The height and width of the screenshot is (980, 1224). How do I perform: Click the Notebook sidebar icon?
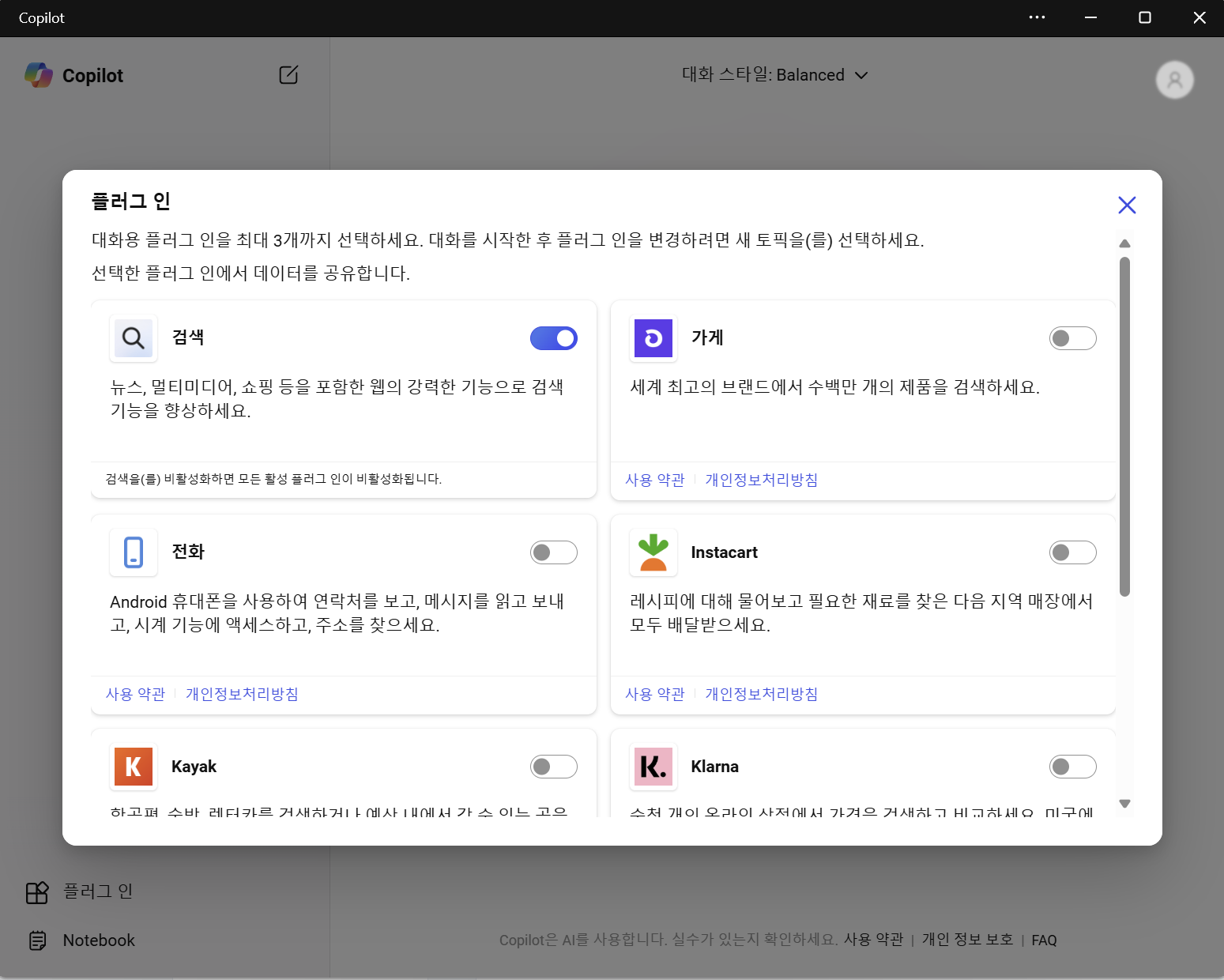[37, 940]
